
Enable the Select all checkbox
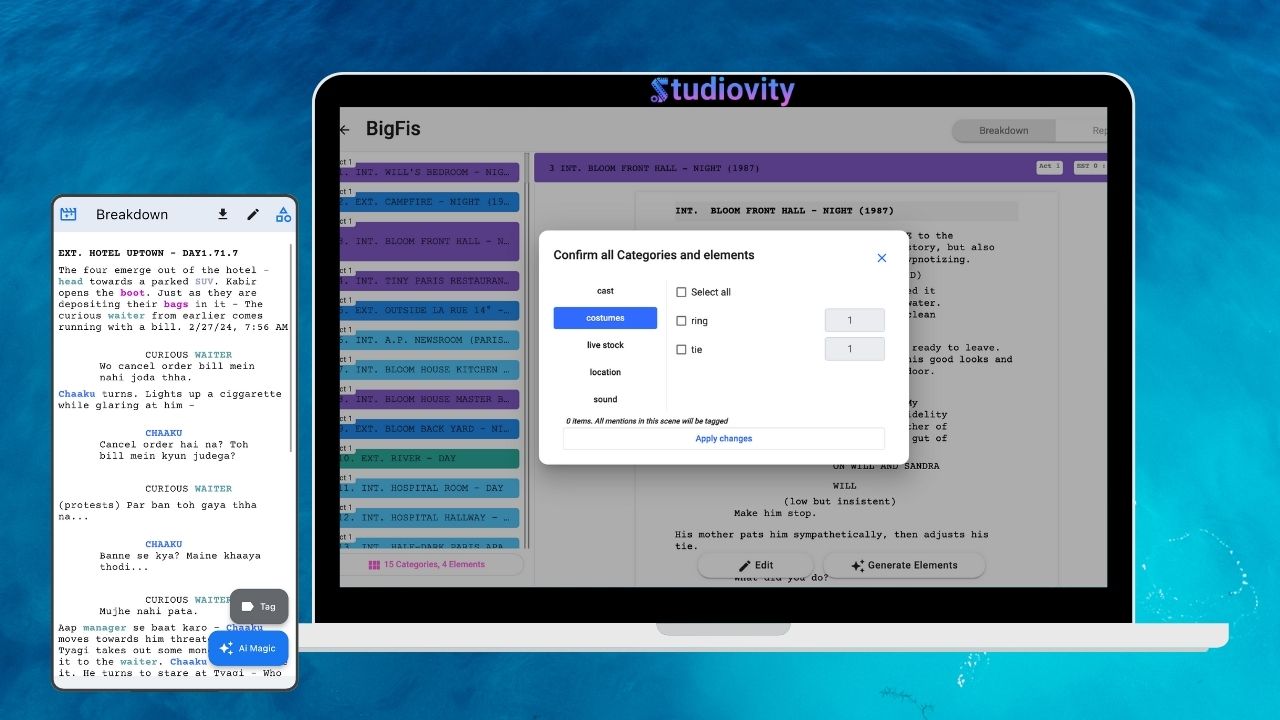[682, 292]
